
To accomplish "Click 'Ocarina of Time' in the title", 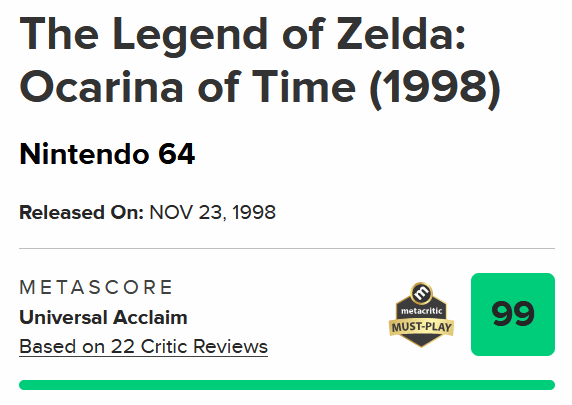I will pyautogui.click(x=188, y=88).
